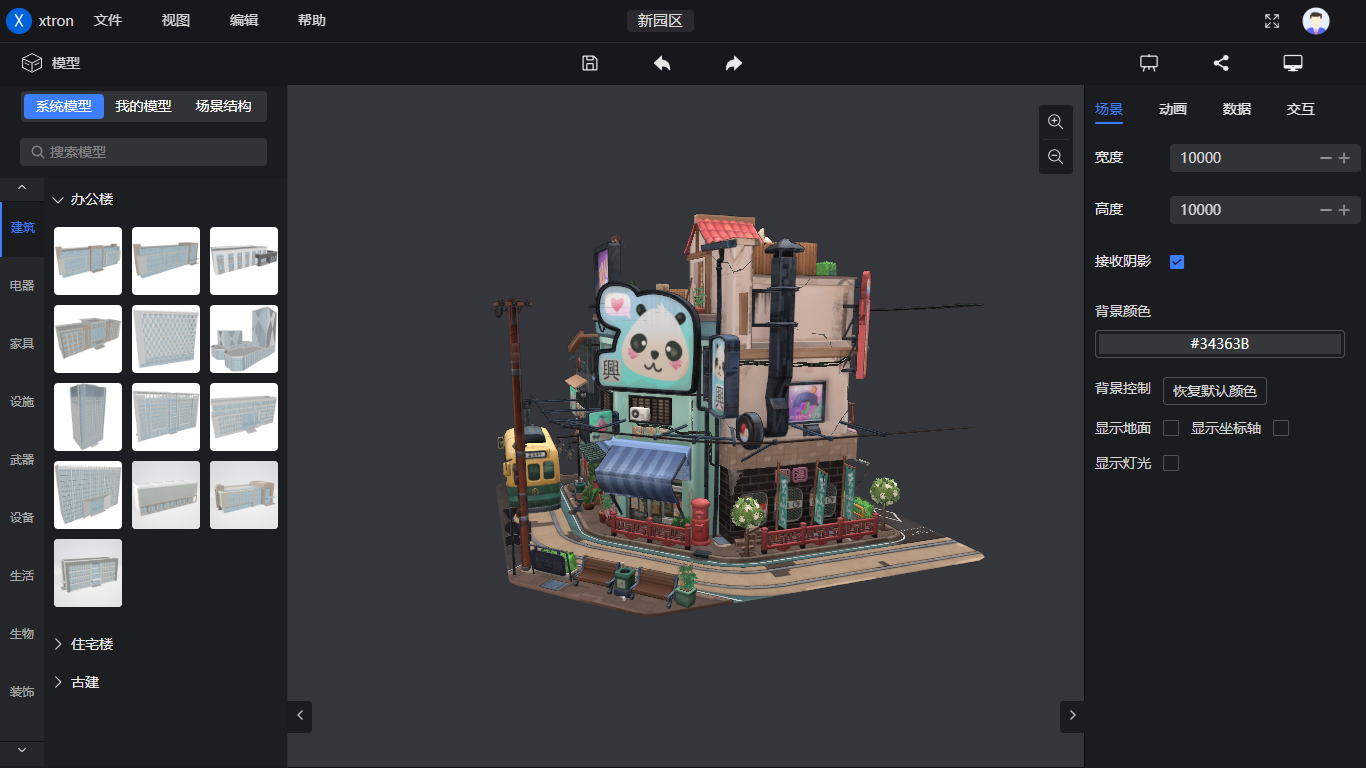Open the presentation board icon
The height and width of the screenshot is (768, 1366).
pos(1149,63)
